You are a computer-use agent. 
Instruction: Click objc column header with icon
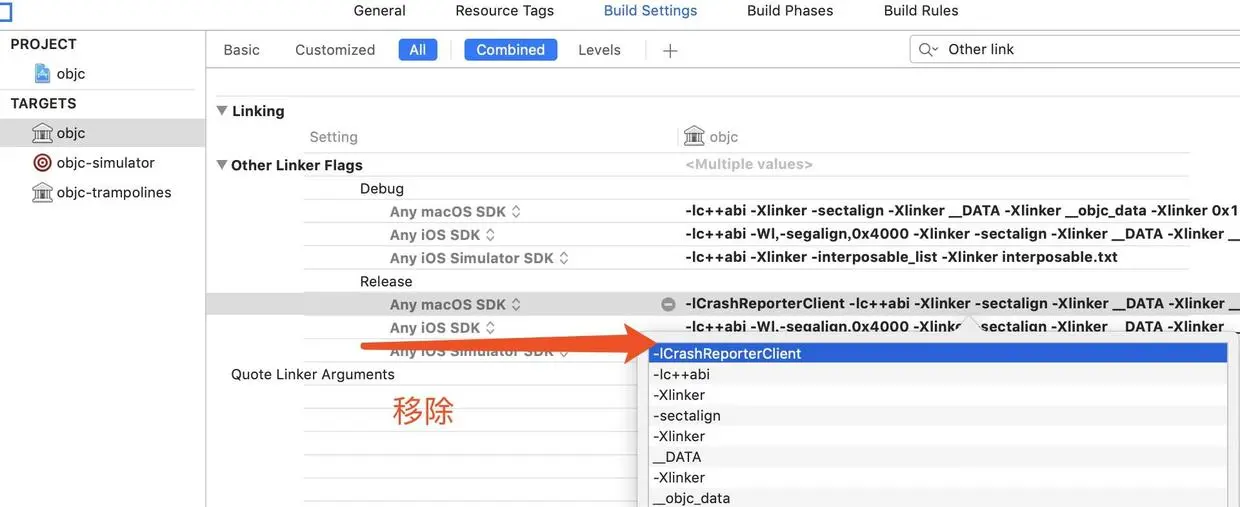(711, 137)
